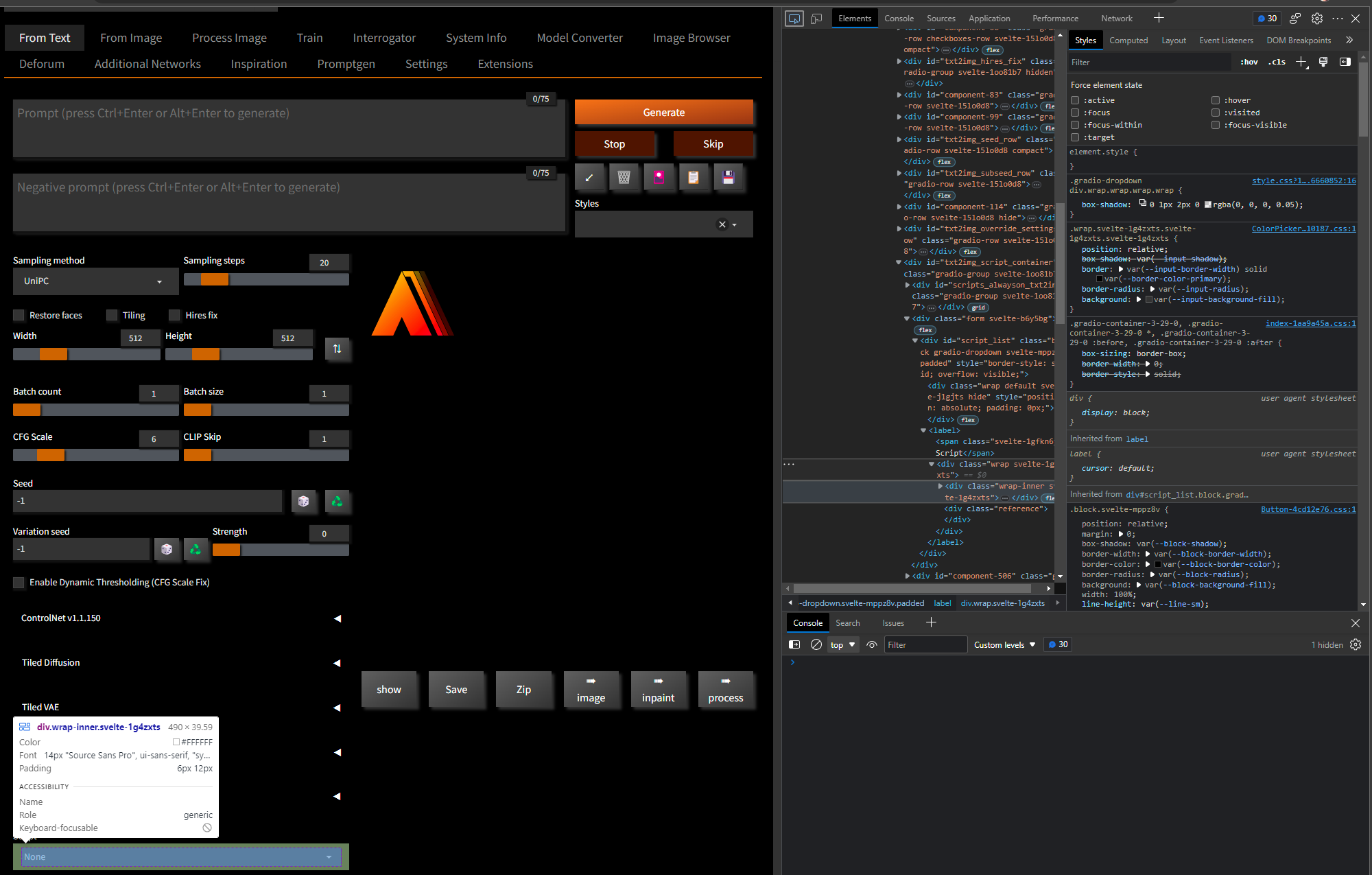Collapse the ControlNet v1.1.150 panel
Viewport: 1372px width, 875px height.
click(336, 618)
